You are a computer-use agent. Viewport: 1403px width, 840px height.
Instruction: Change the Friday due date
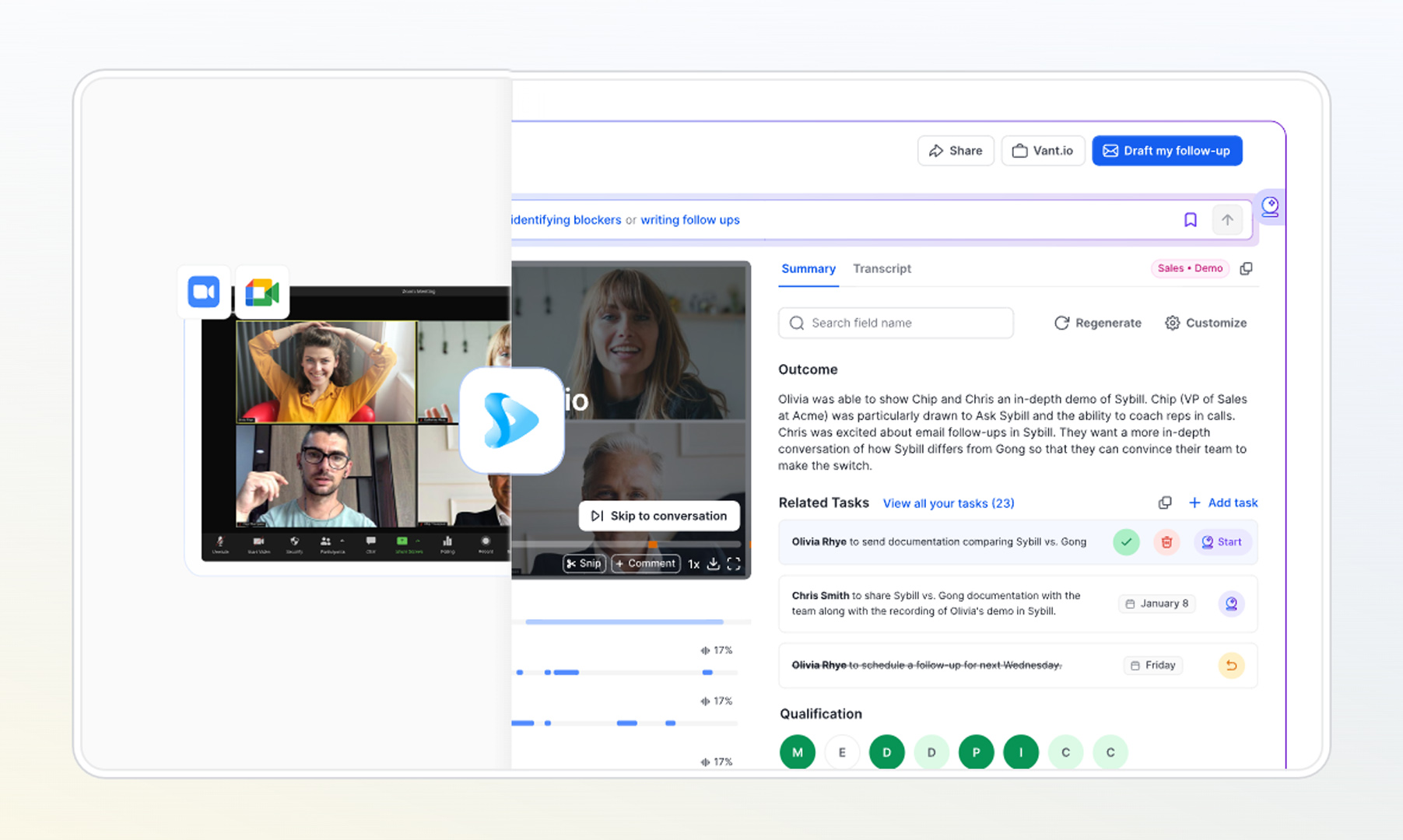point(1152,666)
